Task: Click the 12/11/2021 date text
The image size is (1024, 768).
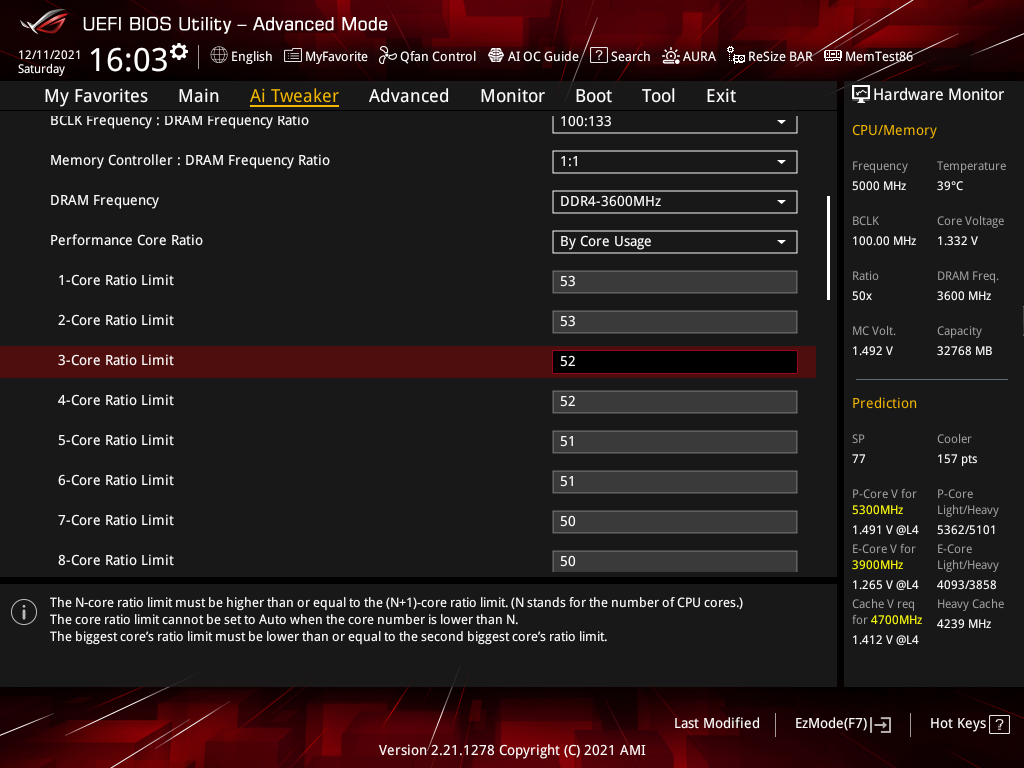Action: click(50, 55)
